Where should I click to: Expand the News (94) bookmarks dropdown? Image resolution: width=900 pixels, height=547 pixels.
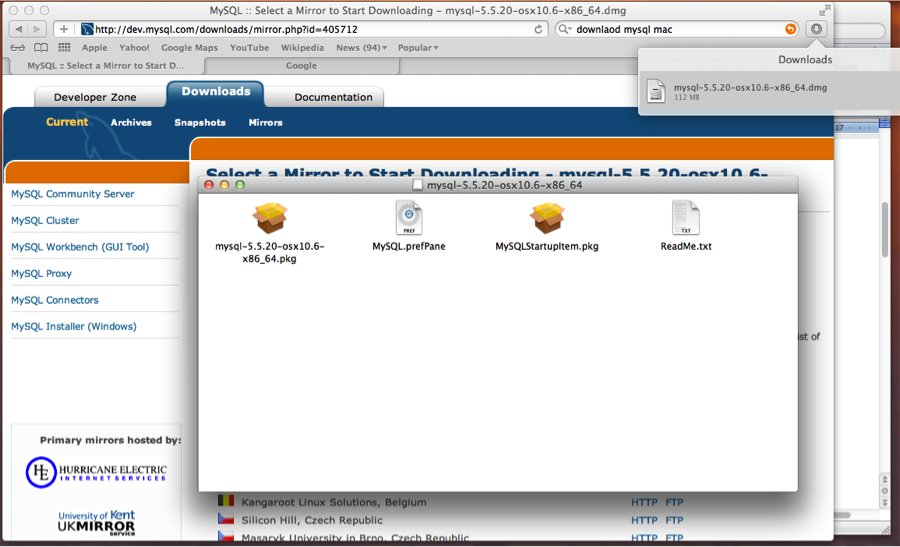tap(362, 47)
